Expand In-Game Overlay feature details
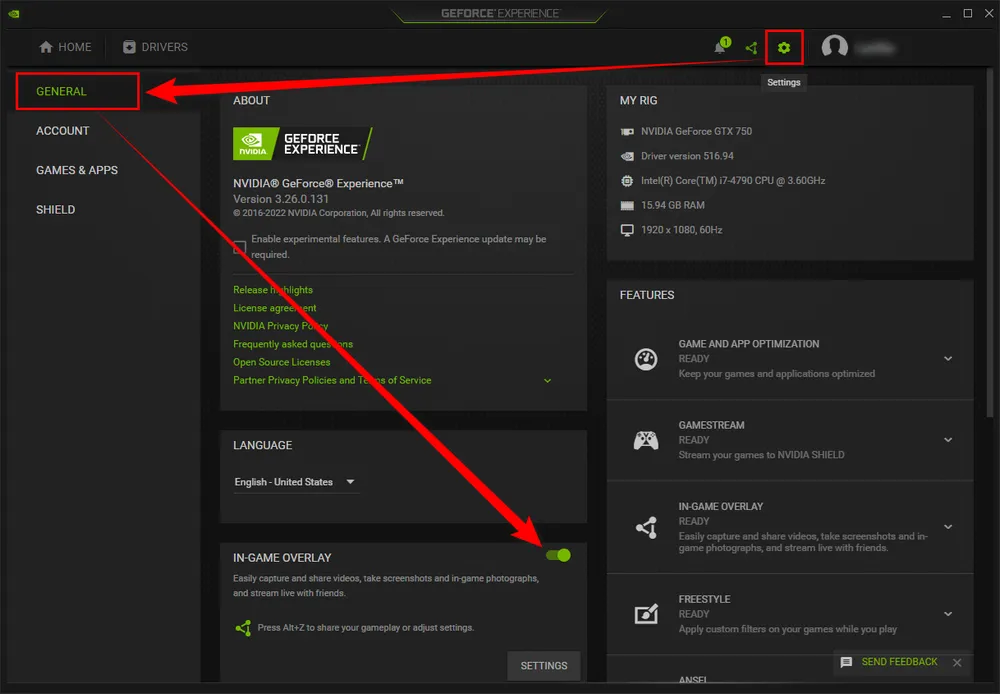The width and height of the screenshot is (1000, 694). [x=948, y=527]
